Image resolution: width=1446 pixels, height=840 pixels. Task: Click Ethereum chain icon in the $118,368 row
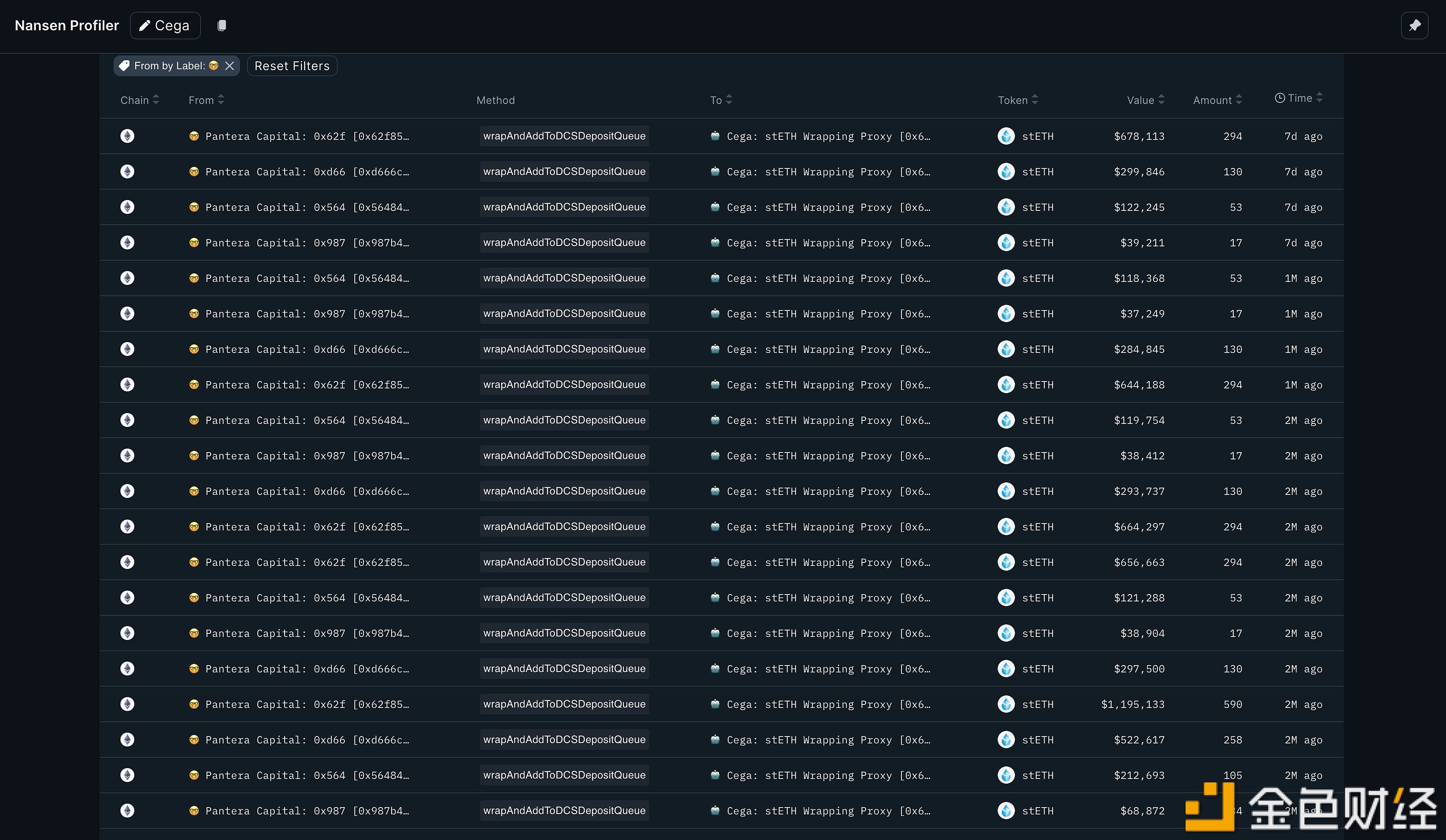(x=127, y=278)
